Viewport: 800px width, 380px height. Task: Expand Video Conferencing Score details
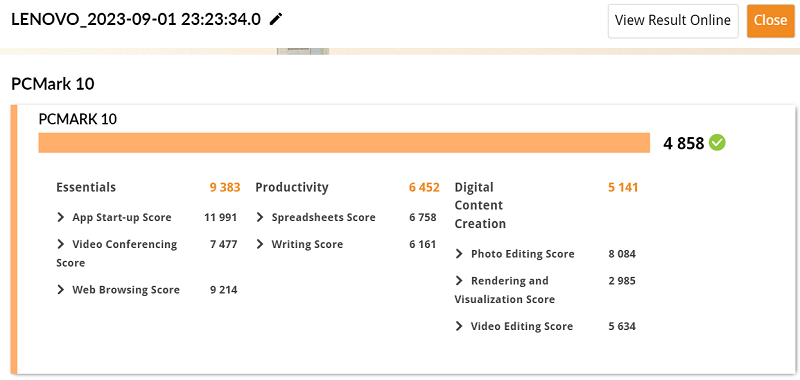61,244
